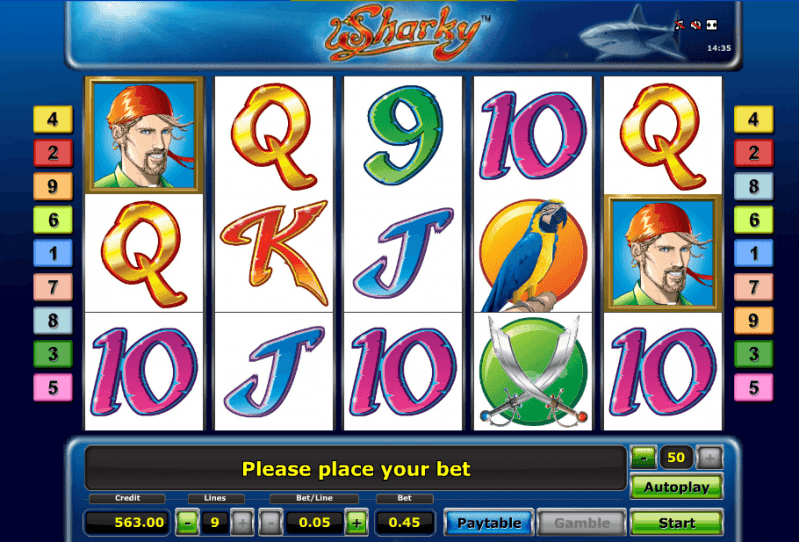Select yellow payline 4 on left side
This screenshot has width=799, height=542.
[53, 119]
